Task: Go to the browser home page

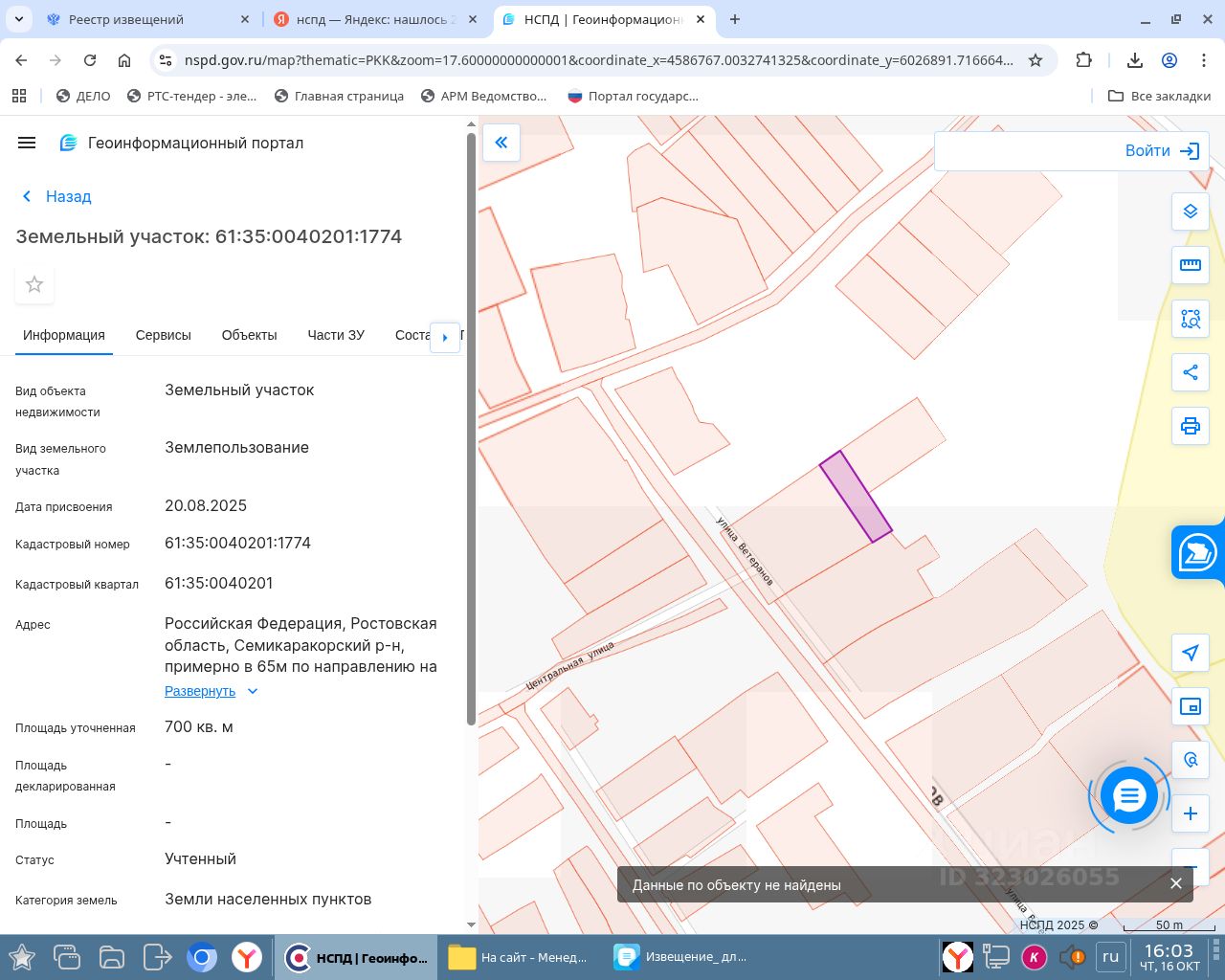Action: pyautogui.click(x=124, y=60)
